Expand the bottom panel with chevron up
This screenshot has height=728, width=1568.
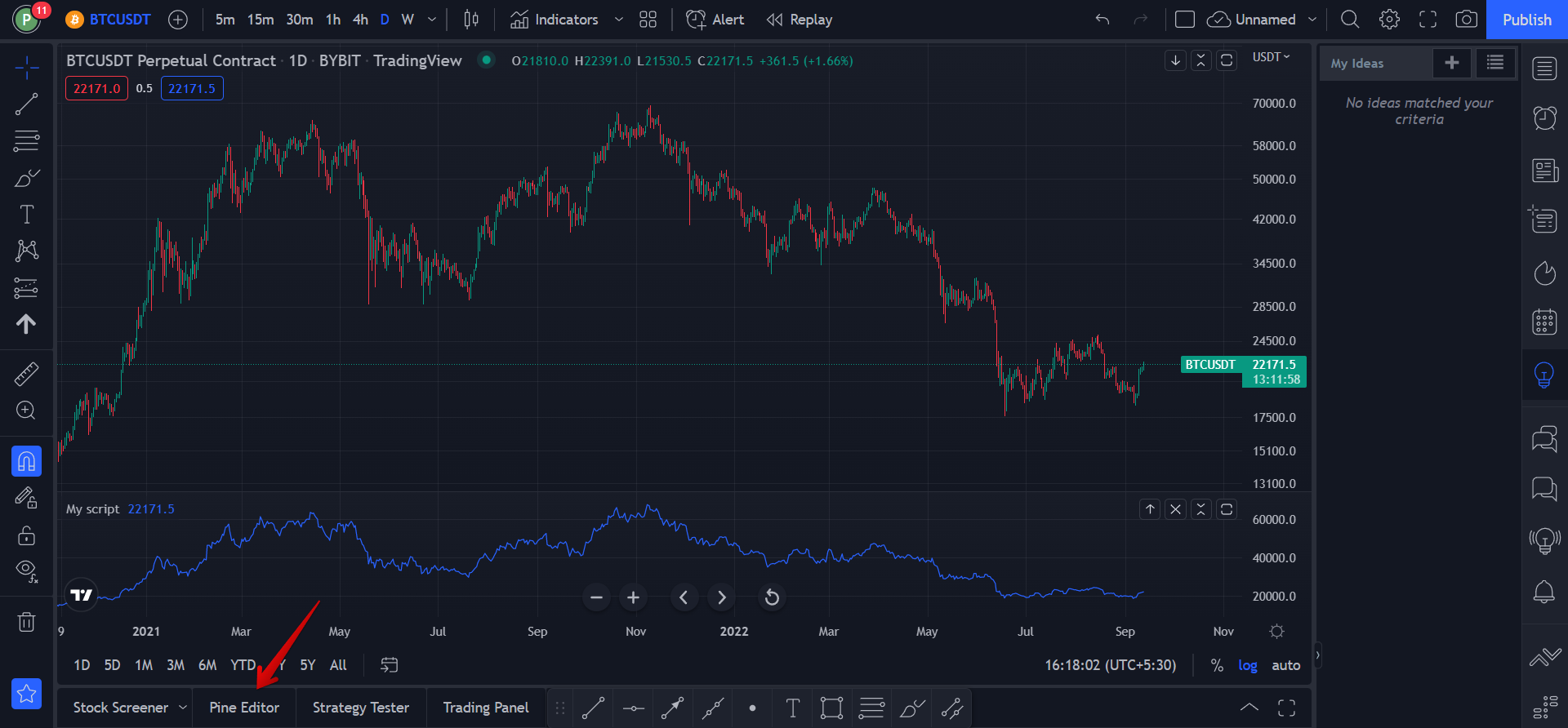tap(1249, 708)
